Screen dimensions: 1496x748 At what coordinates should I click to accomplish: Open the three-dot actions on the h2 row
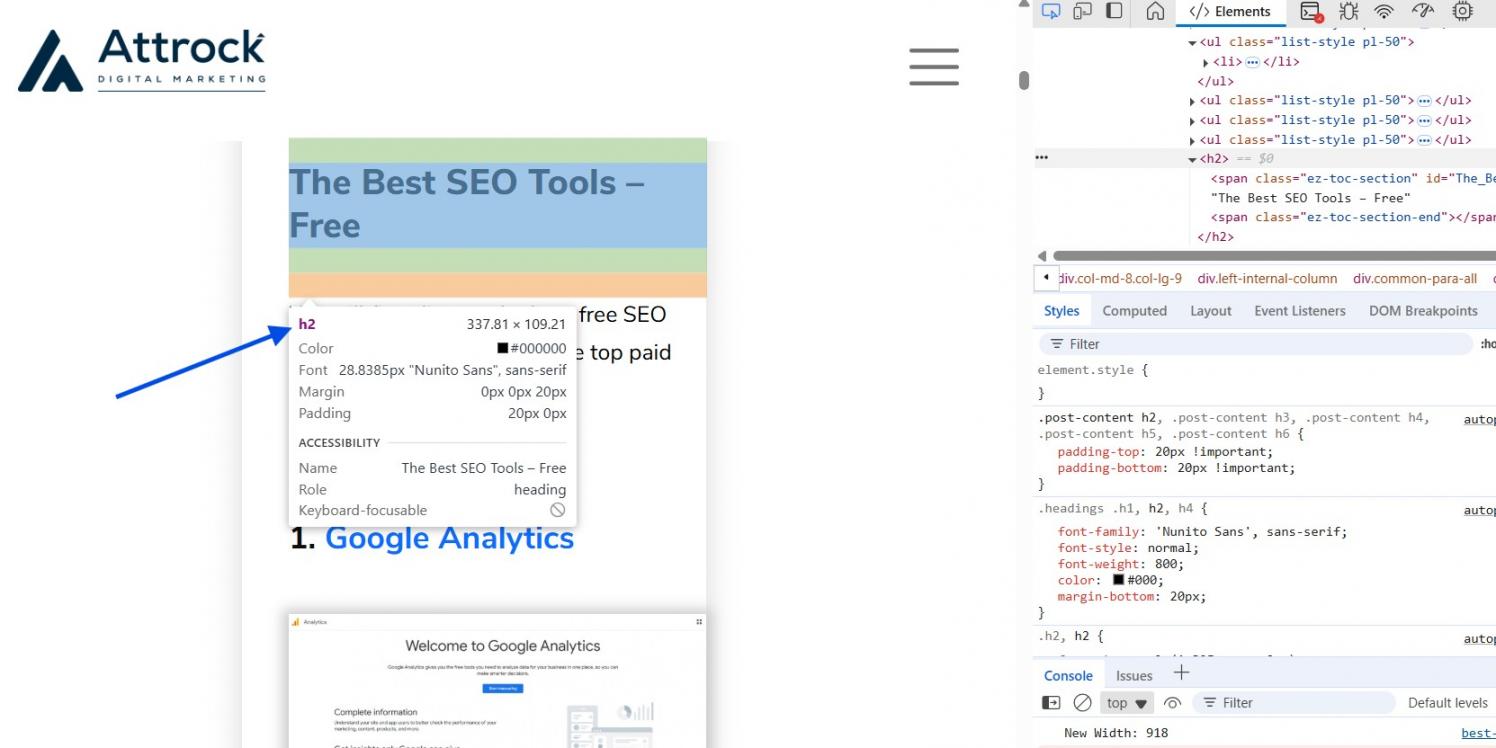coord(1043,158)
